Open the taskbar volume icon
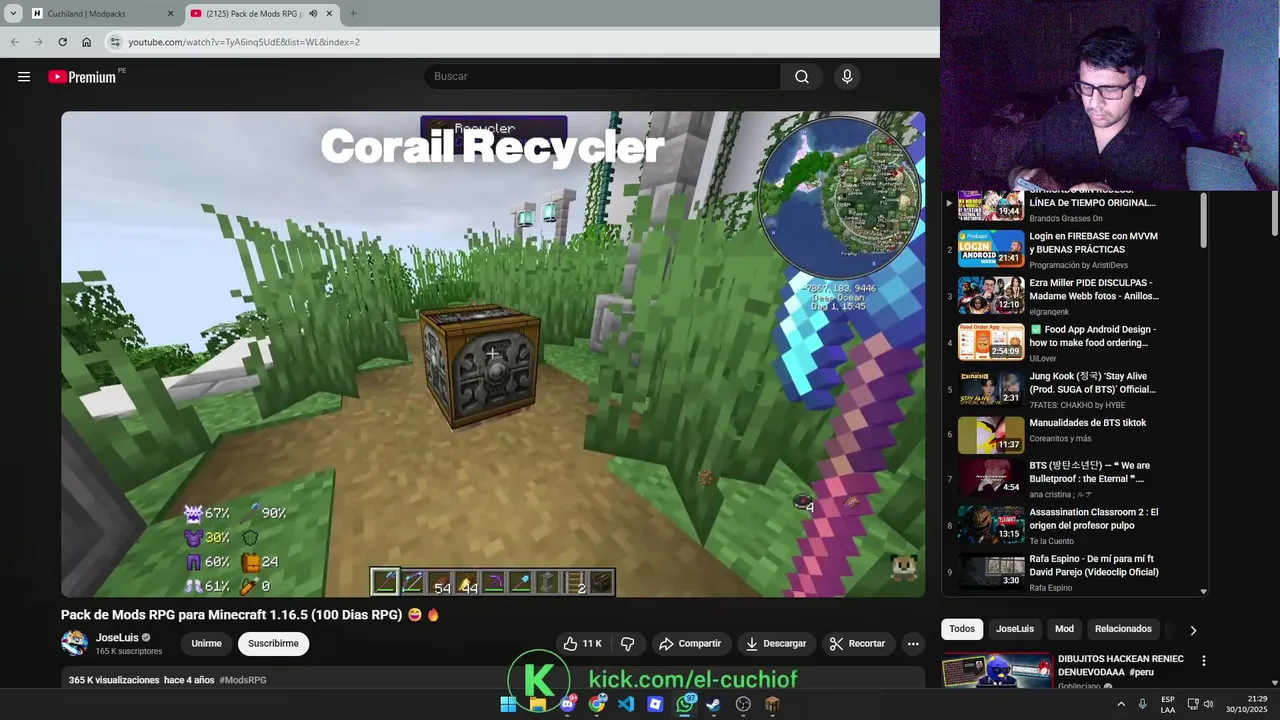The image size is (1280, 720). [x=1208, y=704]
